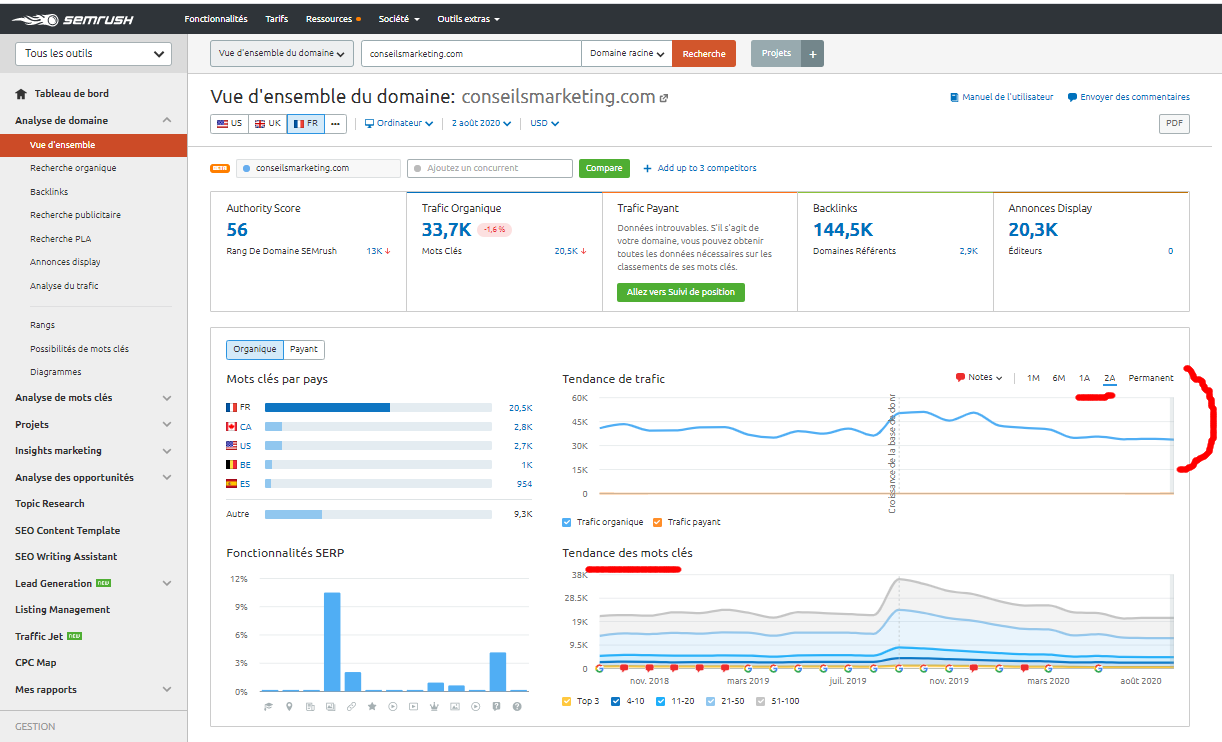Select the 6M time range tab
Image resolution: width=1222 pixels, height=742 pixels.
coord(1059,378)
